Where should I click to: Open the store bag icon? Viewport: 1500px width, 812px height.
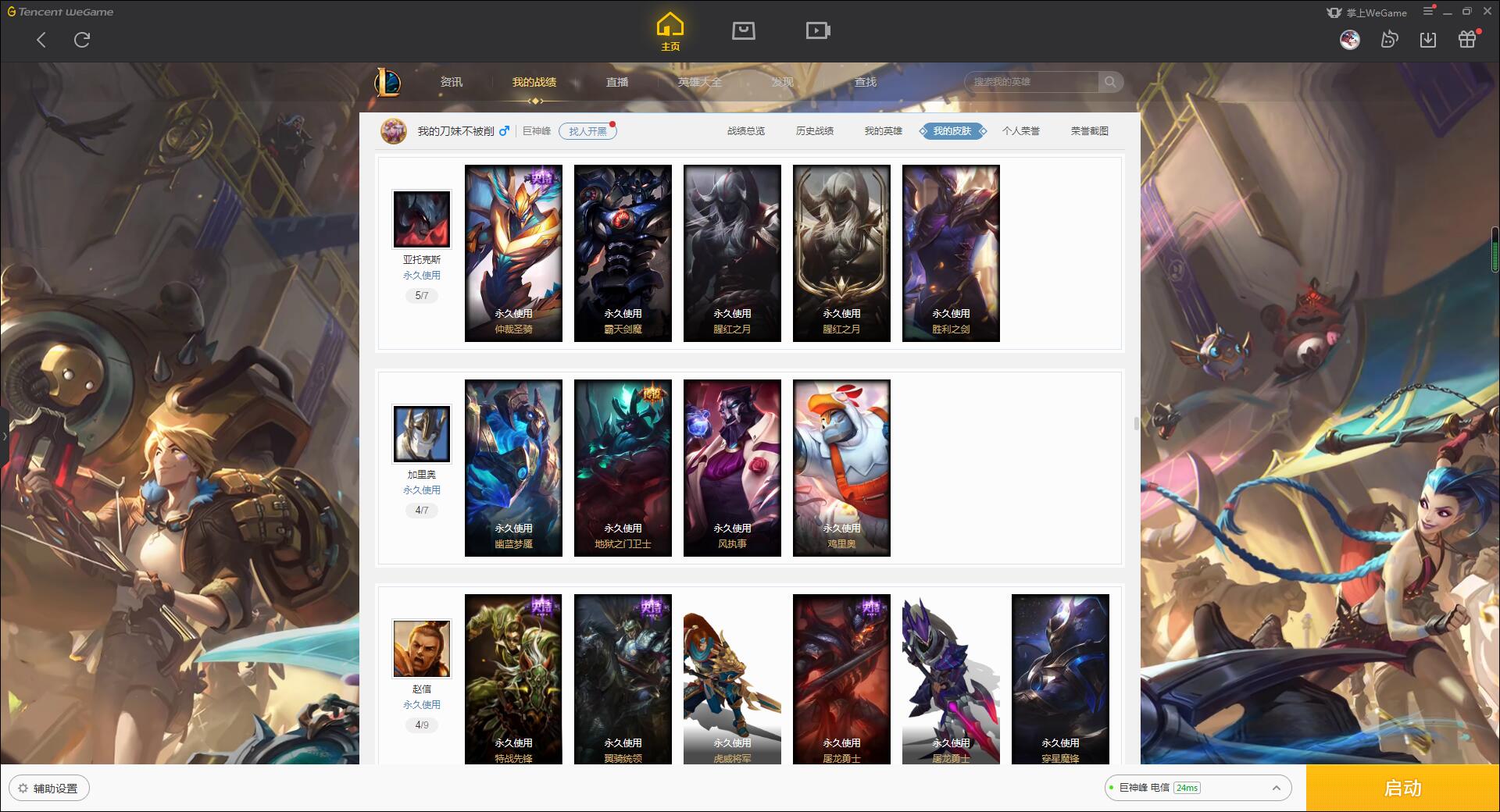[744, 31]
